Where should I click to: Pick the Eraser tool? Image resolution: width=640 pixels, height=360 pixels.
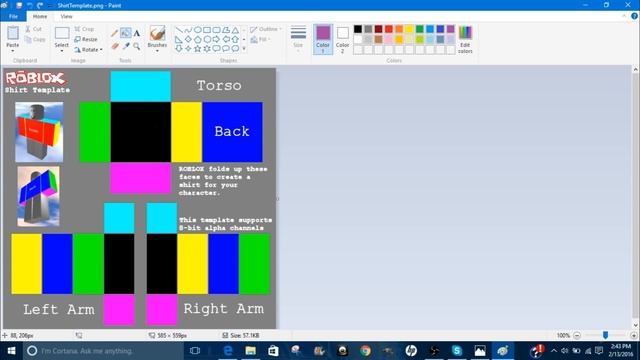tap(115, 46)
